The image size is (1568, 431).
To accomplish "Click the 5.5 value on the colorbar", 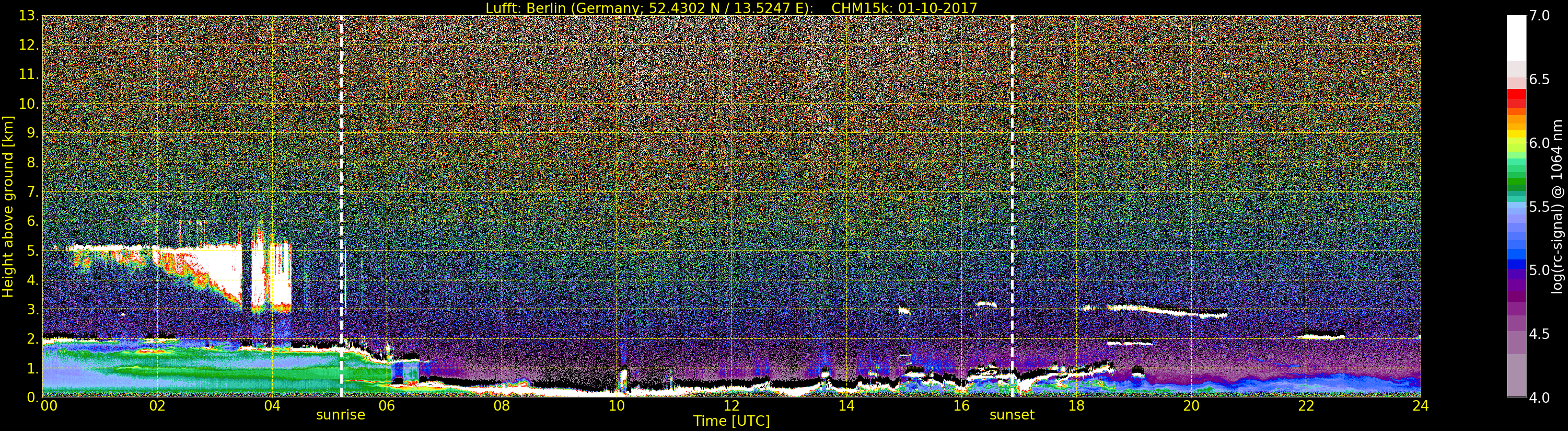I will click(1540, 207).
